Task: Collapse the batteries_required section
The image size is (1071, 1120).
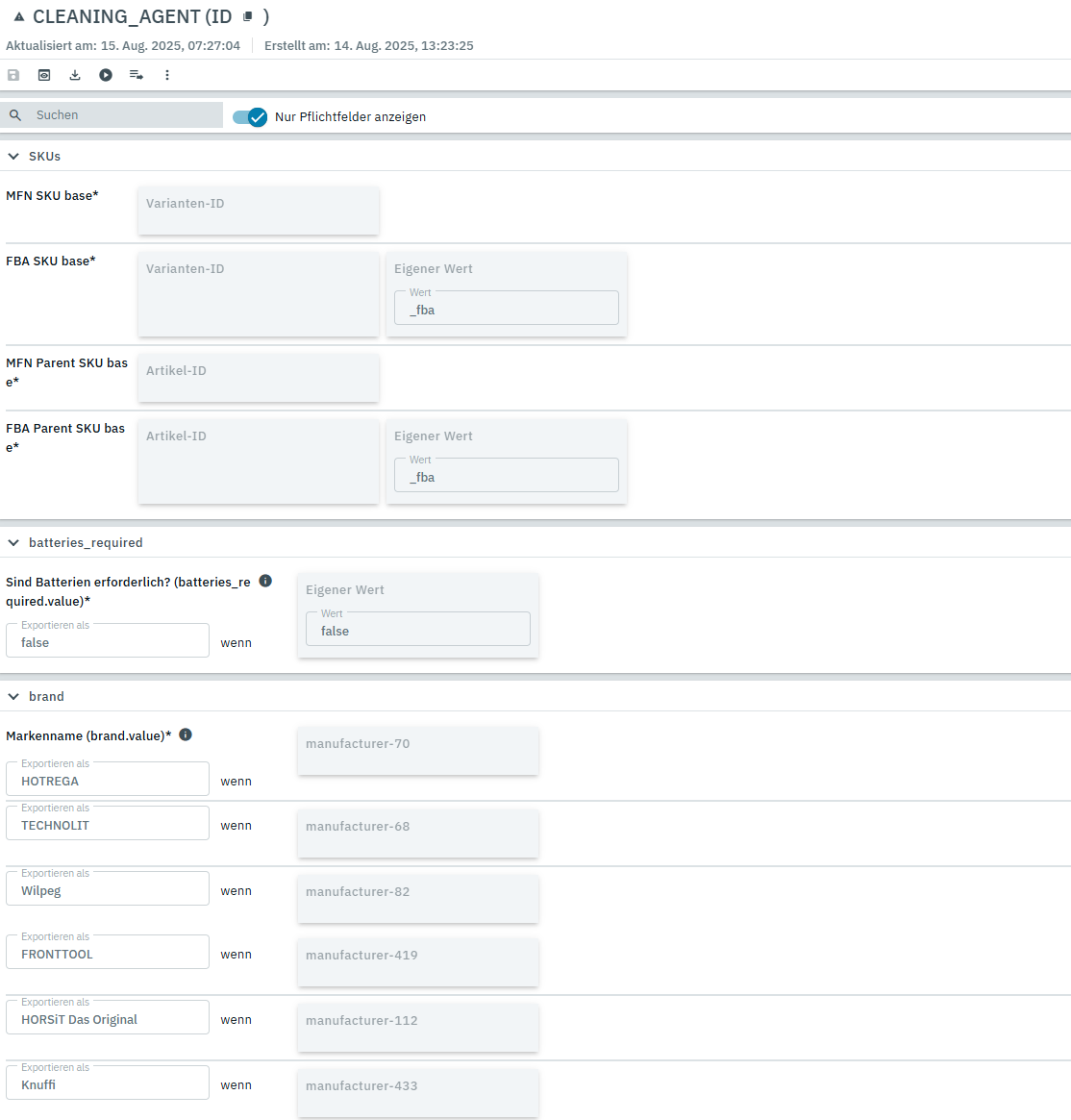Action: (13, 542)
